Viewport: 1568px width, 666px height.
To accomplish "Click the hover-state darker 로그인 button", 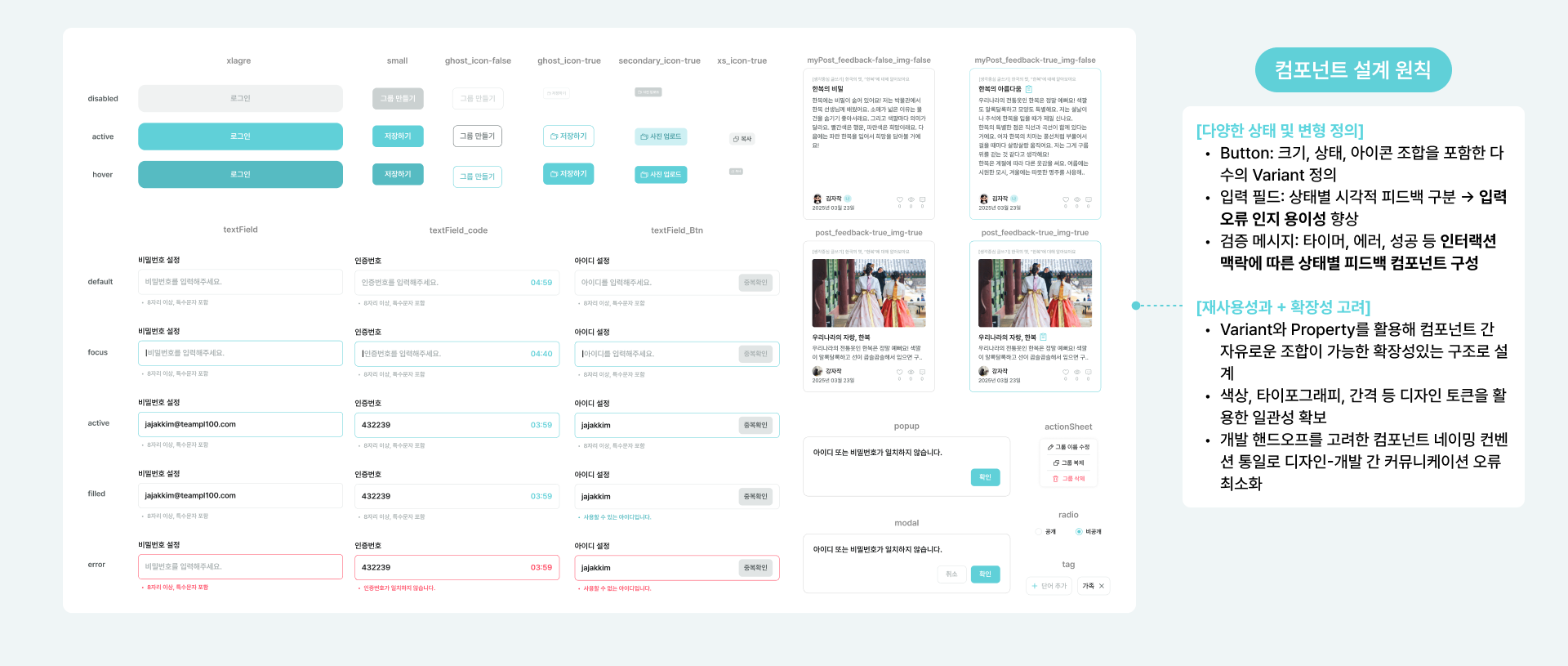I will tap(240, 174).
